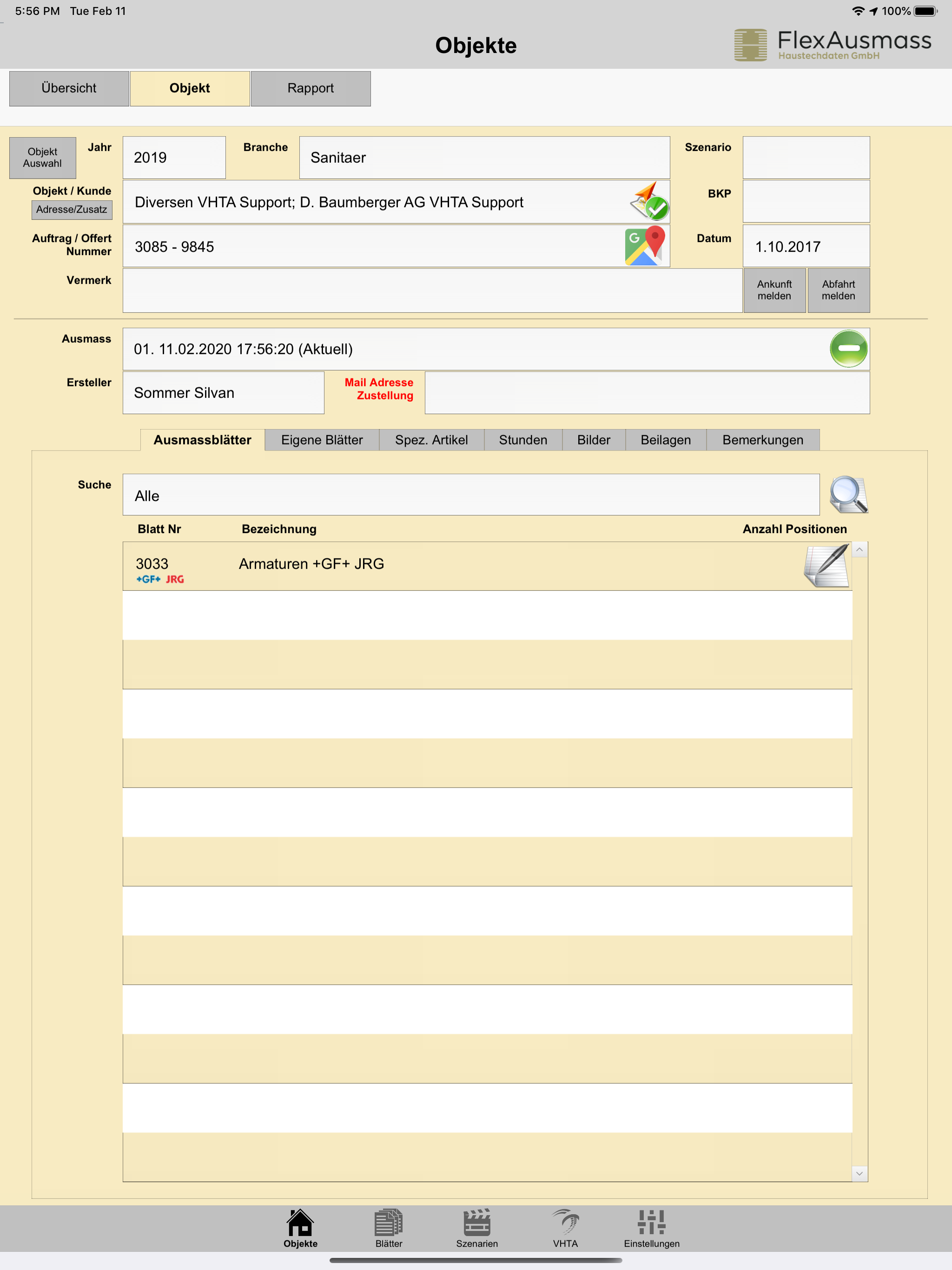952x1270 pixels.
Task: Open the Spez. Artikel tab
Action: (x=432, y=440)
